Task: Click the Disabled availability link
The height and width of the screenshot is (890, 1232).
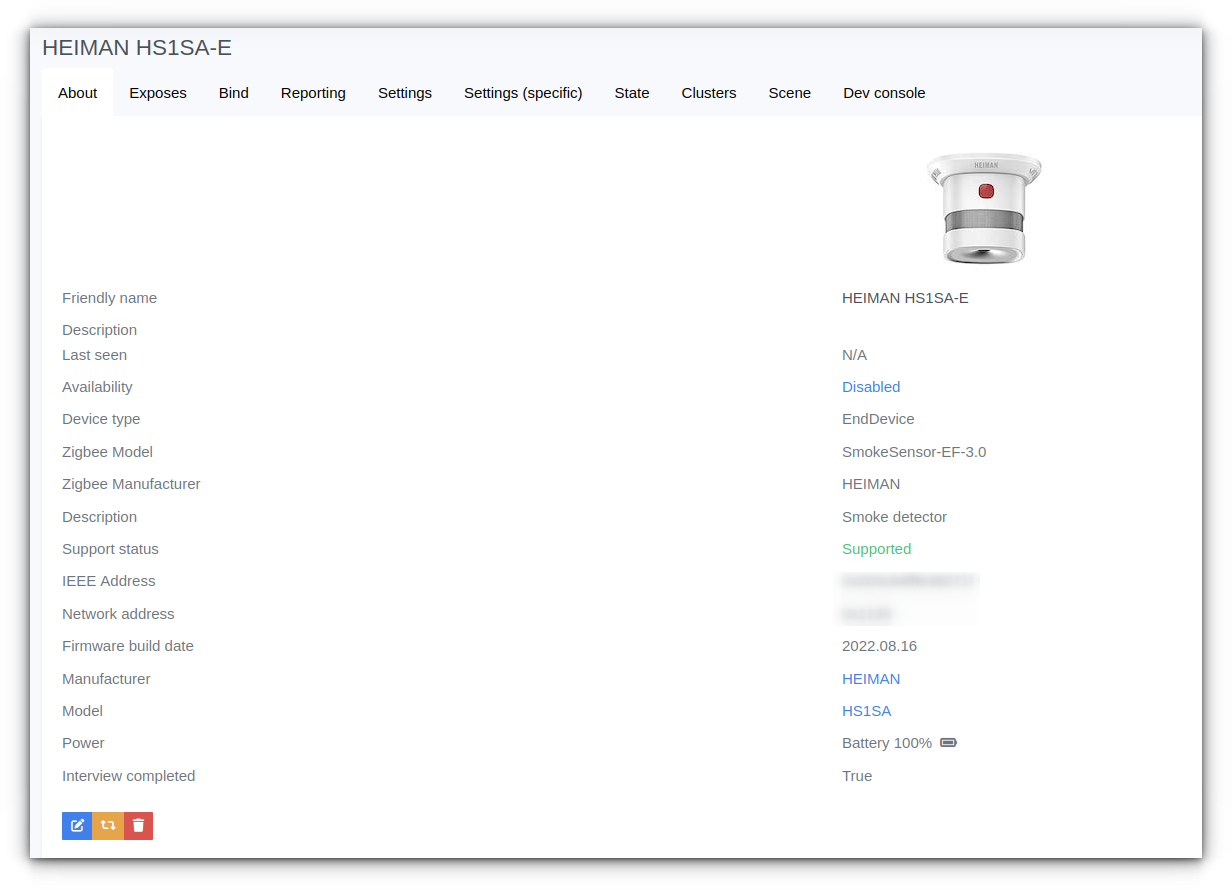Action: (871, 387)
